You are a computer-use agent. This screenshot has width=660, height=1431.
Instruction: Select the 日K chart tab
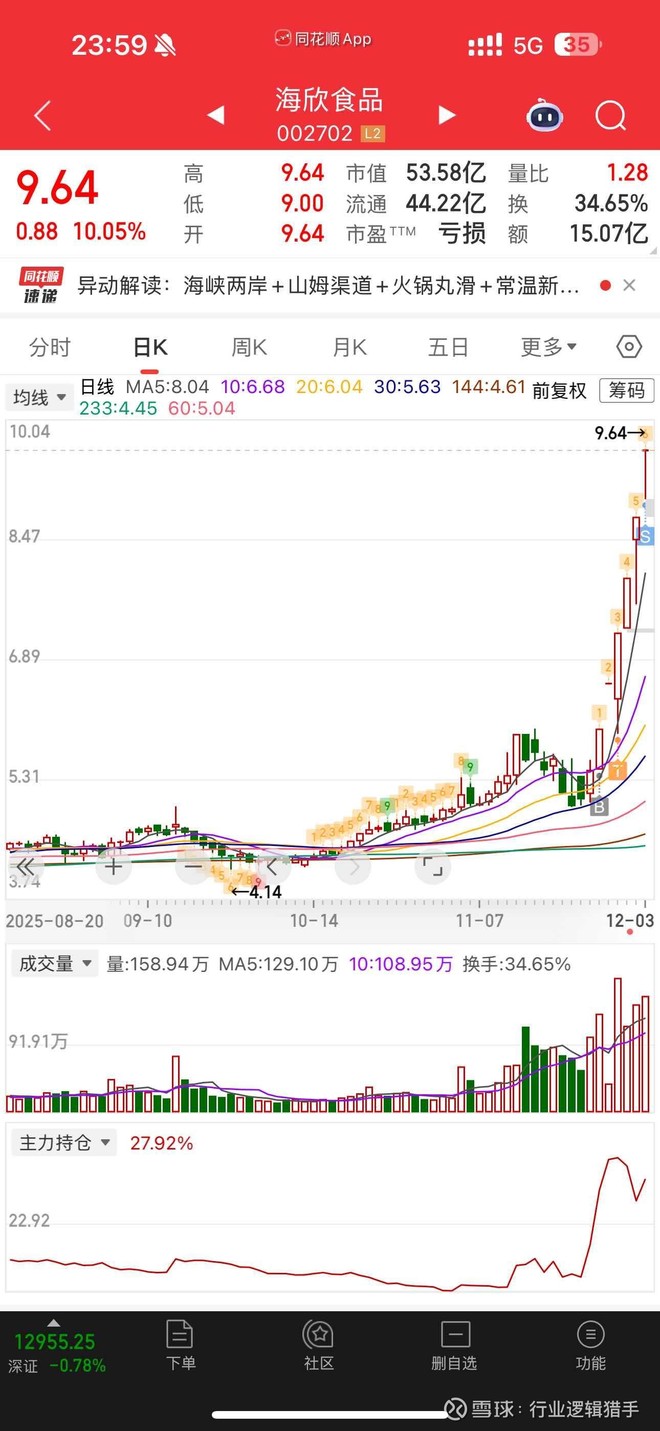tap(150, 347)
